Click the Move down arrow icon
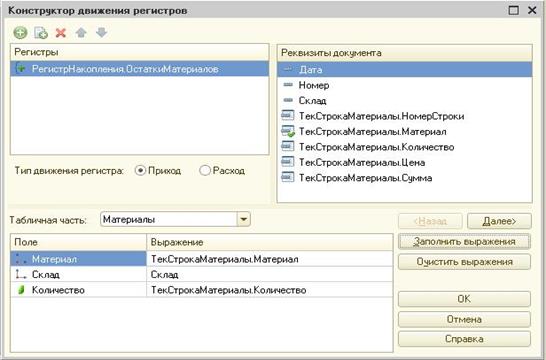This screenshot has height=360, width=546. [x=102, y=33]
